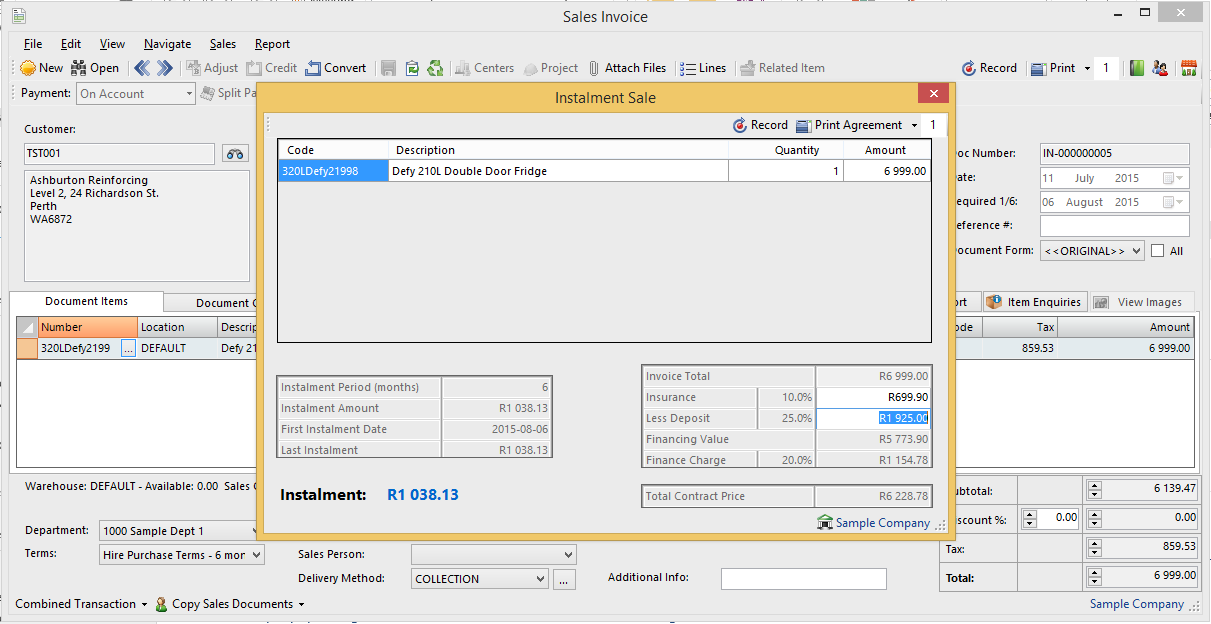Screen dimensions: 1211x624
Task: Click the Sample Company link in dialog
Action: click(x=882, y=523)
